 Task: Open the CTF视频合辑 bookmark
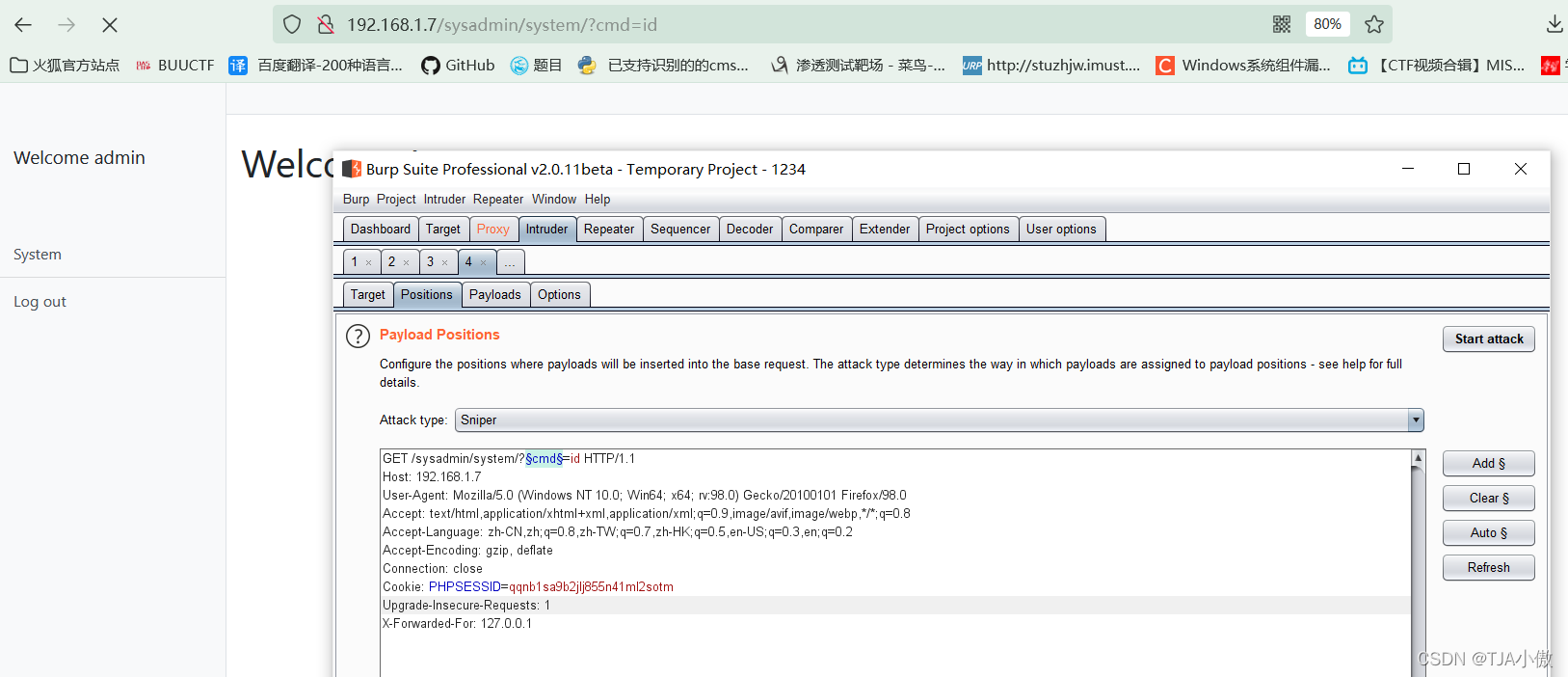1437,65
